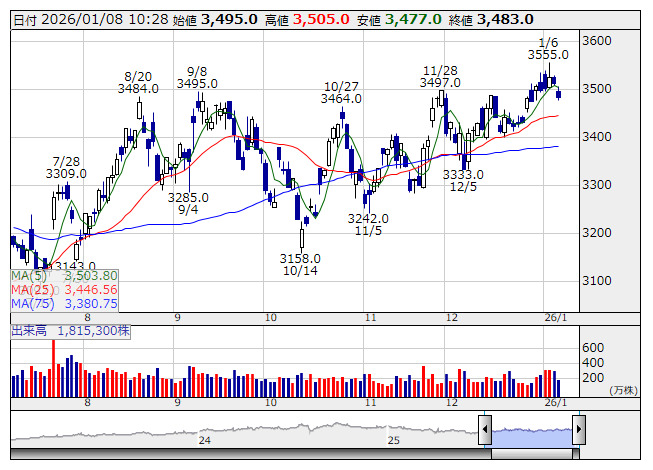Click the MA(25) 3,446.56 legend entry
The image size is (653, 470).
tap(65, 290)
